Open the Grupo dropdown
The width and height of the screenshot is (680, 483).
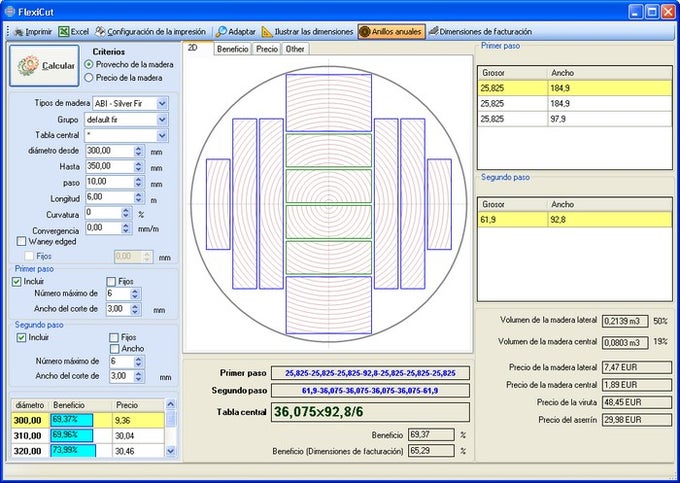[162, 119]
